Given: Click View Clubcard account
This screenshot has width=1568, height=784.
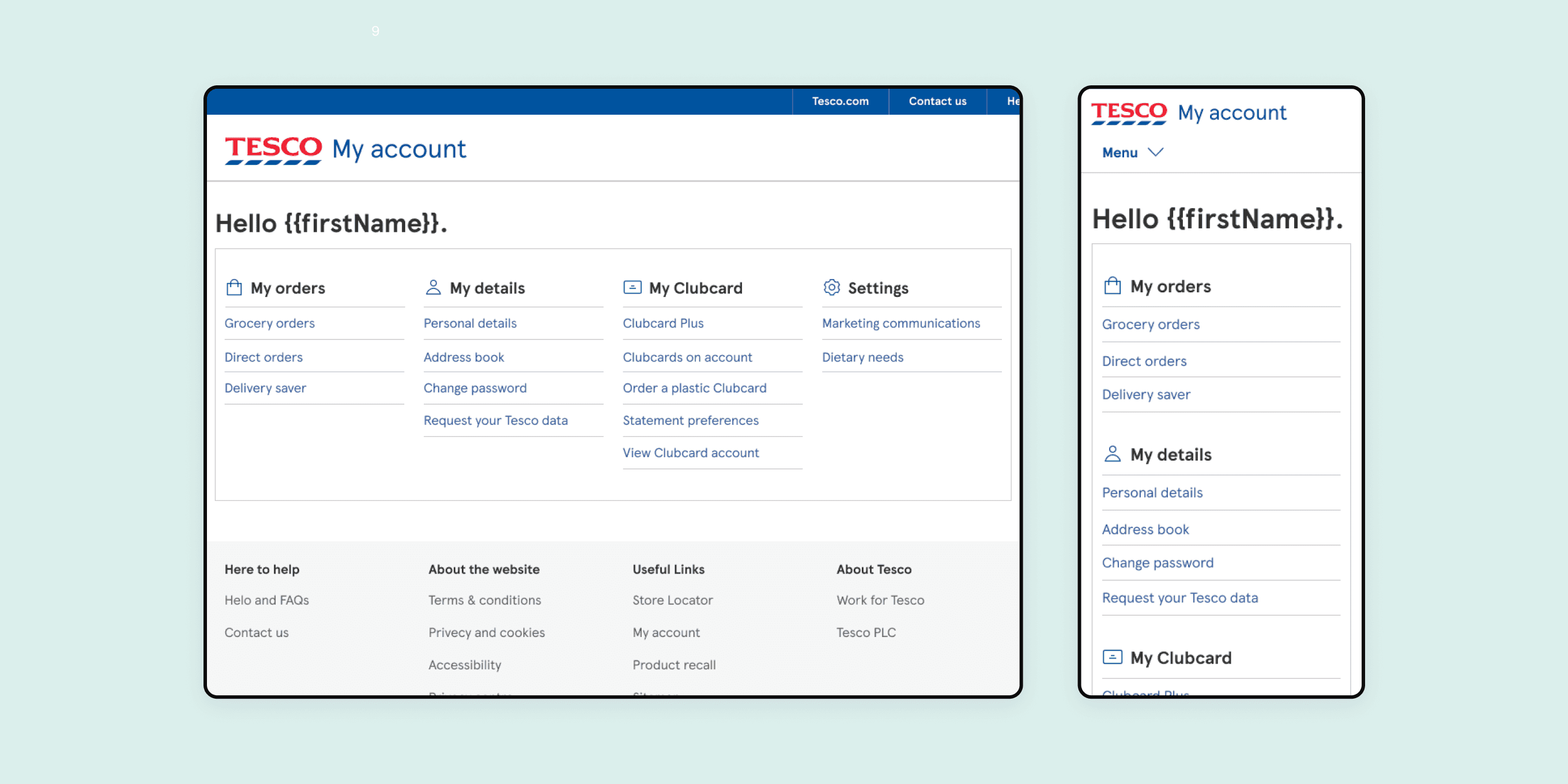Looking at the screenshot, I should click(690, 453).
